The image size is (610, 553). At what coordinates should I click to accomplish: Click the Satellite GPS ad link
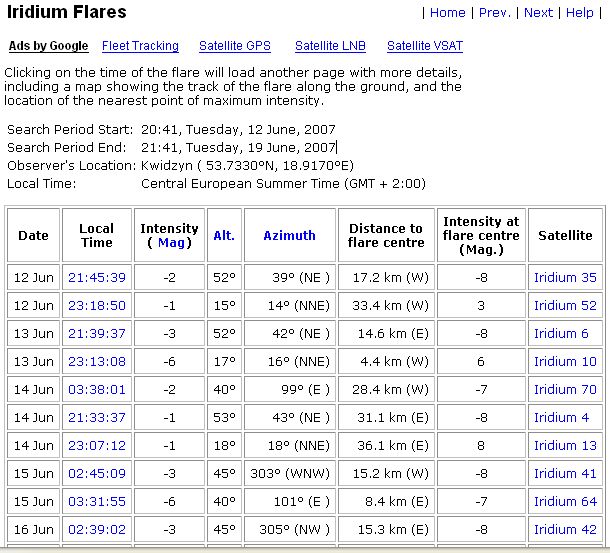point(234,46)
